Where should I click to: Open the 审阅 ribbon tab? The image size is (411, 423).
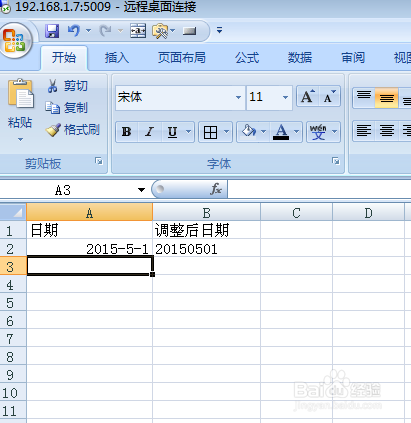(353, 58)
